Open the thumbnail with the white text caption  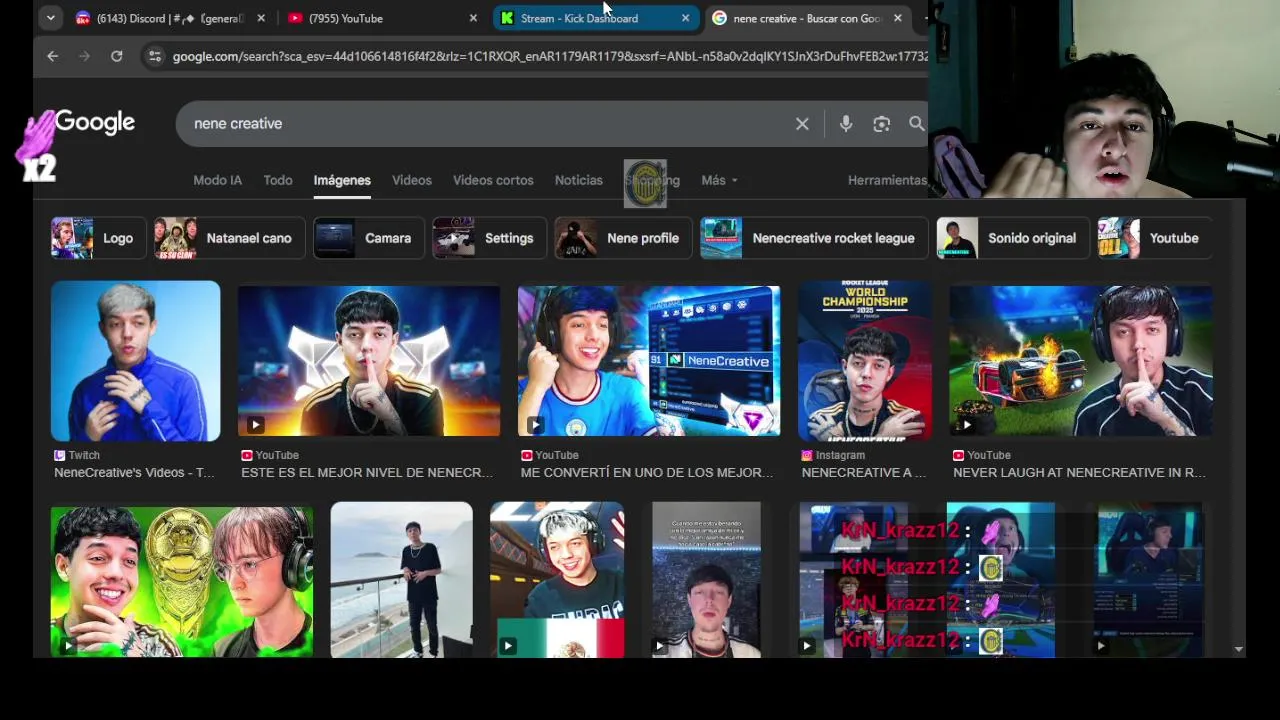point(707,580)
